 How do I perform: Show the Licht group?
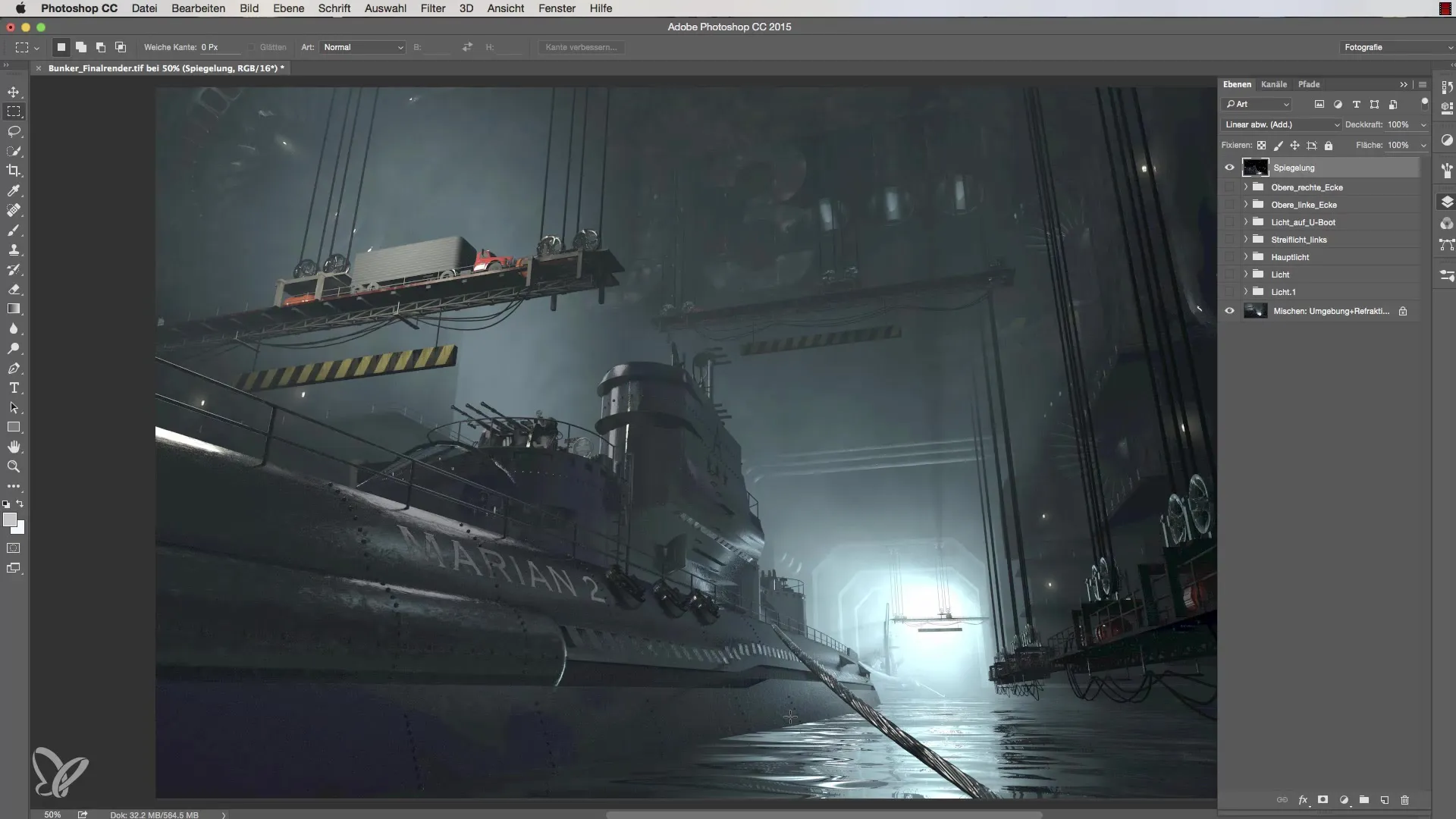[1229, 275]
